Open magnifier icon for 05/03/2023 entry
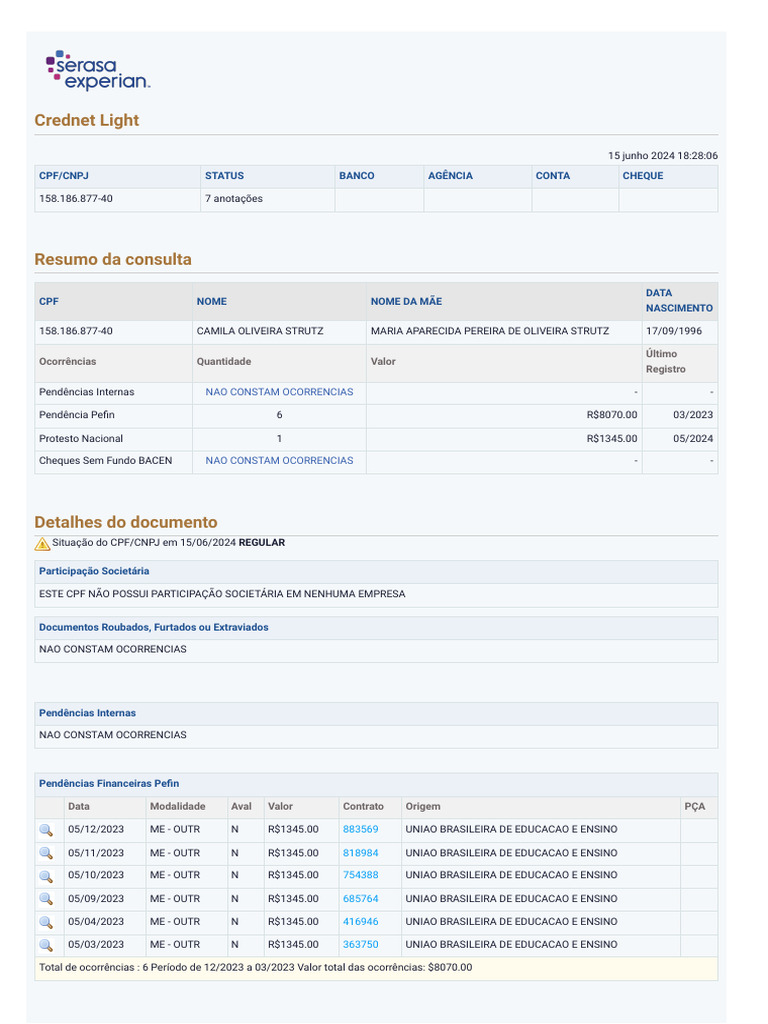Viewport: 768px width, 1024px height. 46,945
